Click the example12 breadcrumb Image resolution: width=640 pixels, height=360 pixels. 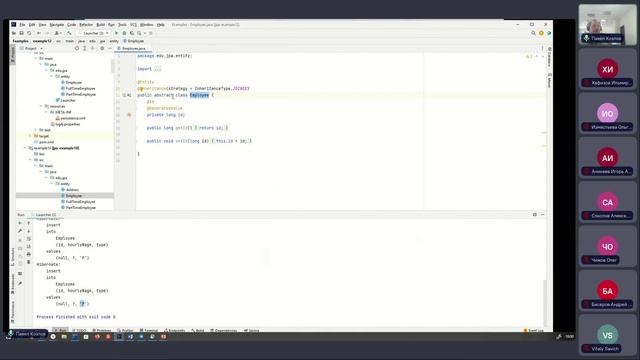(42, 41)
